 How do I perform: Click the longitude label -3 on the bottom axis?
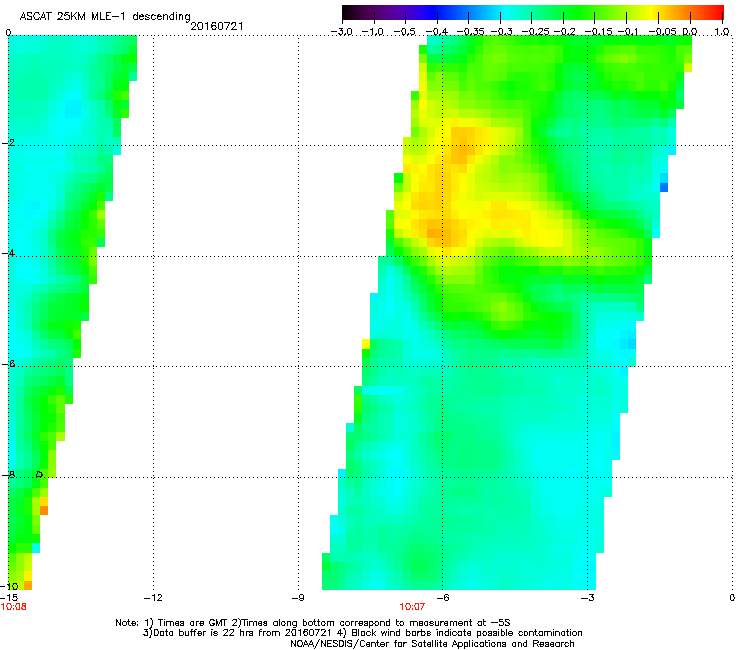coord(587,597)
